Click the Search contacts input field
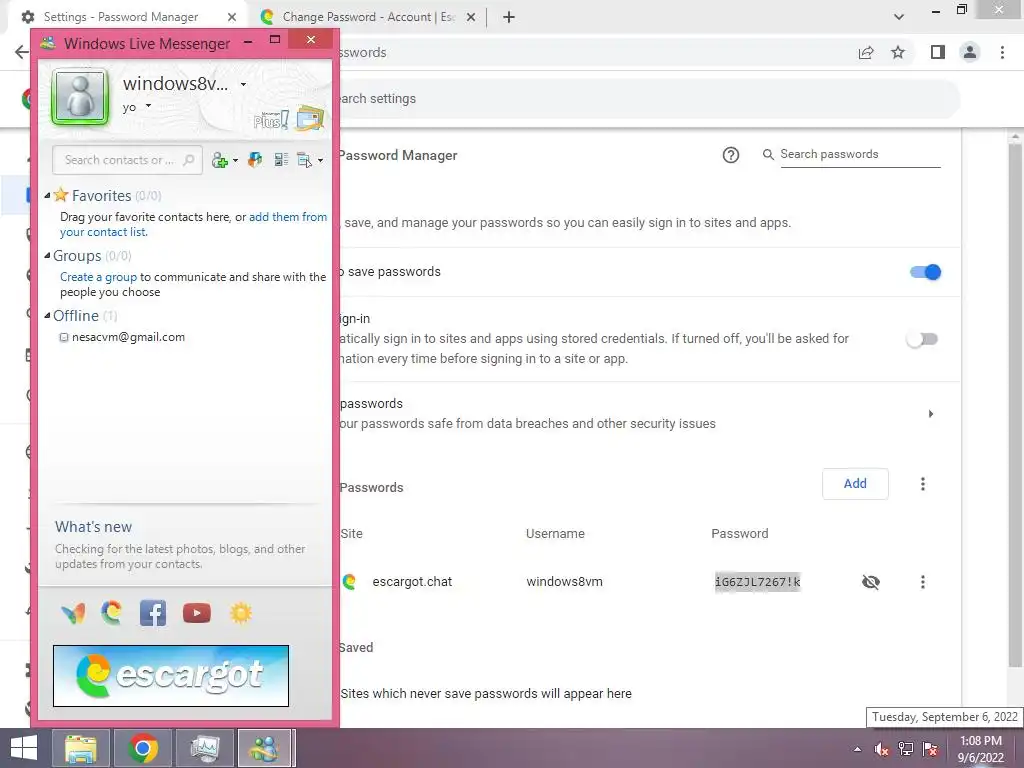Viewport: 1024px width, 768px height. pos(127,160)
